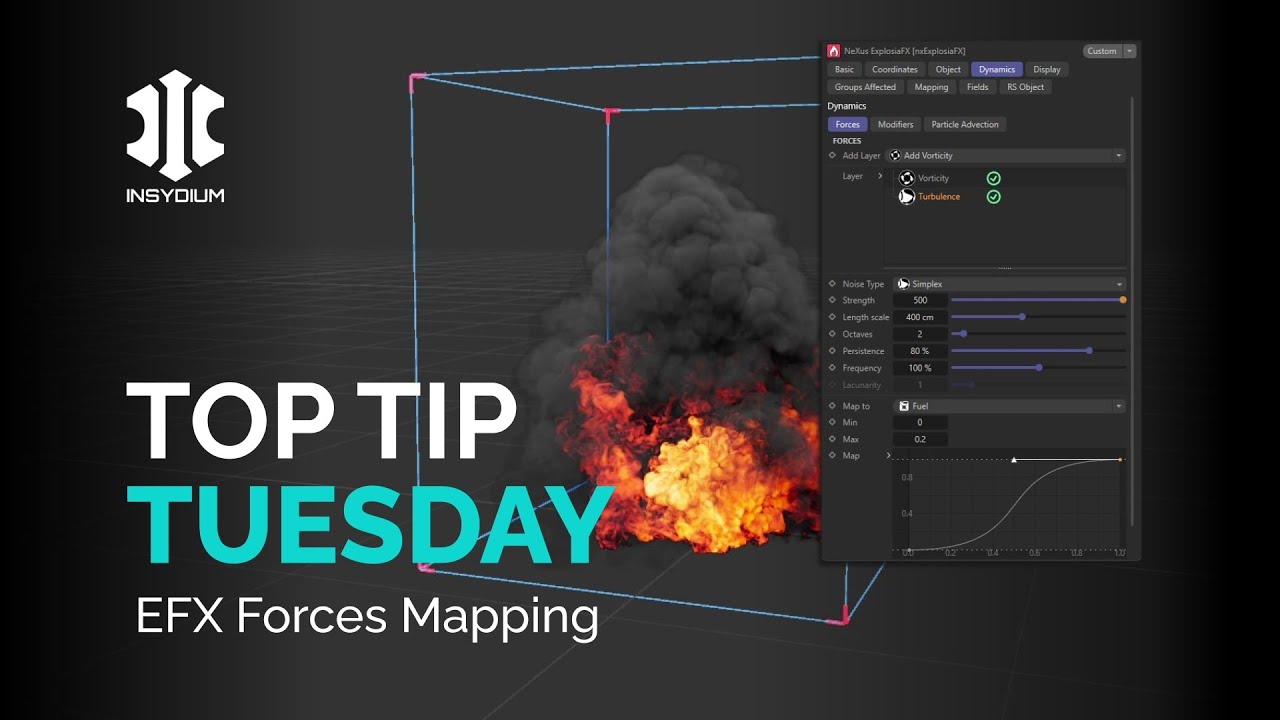Disable the Turbulence layer checkmark
Viewport: 1280px width, 720px height.
point(993,197)
